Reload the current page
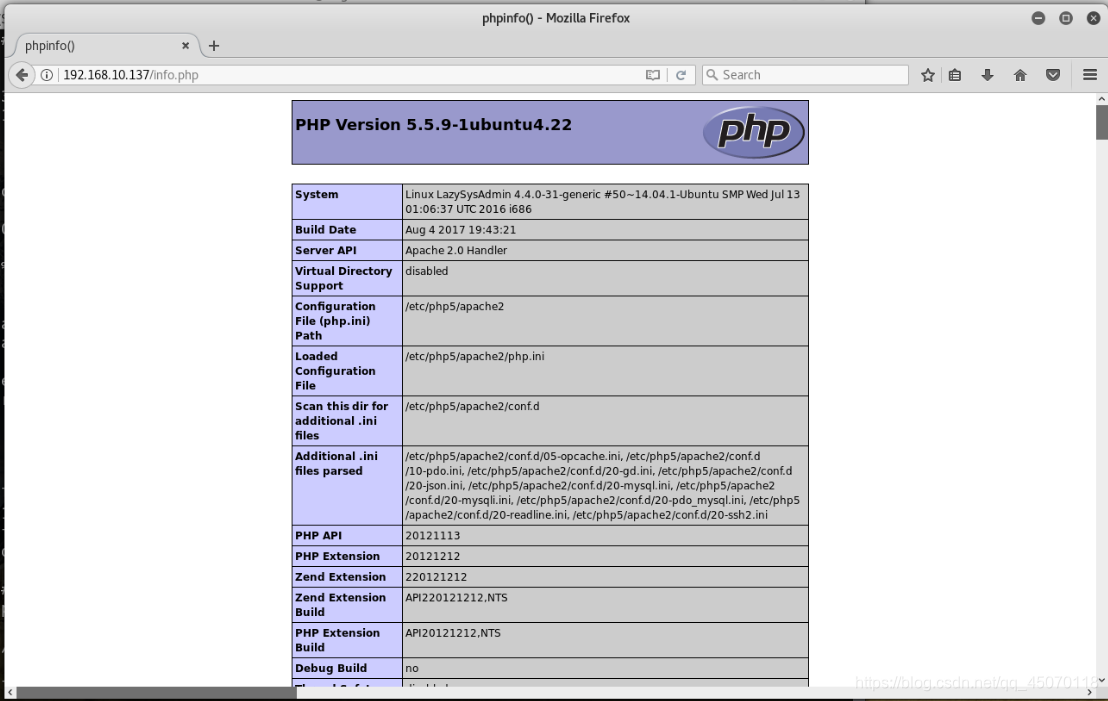The width and height of the screenshot is (1108, 701). tap(681, 75)
